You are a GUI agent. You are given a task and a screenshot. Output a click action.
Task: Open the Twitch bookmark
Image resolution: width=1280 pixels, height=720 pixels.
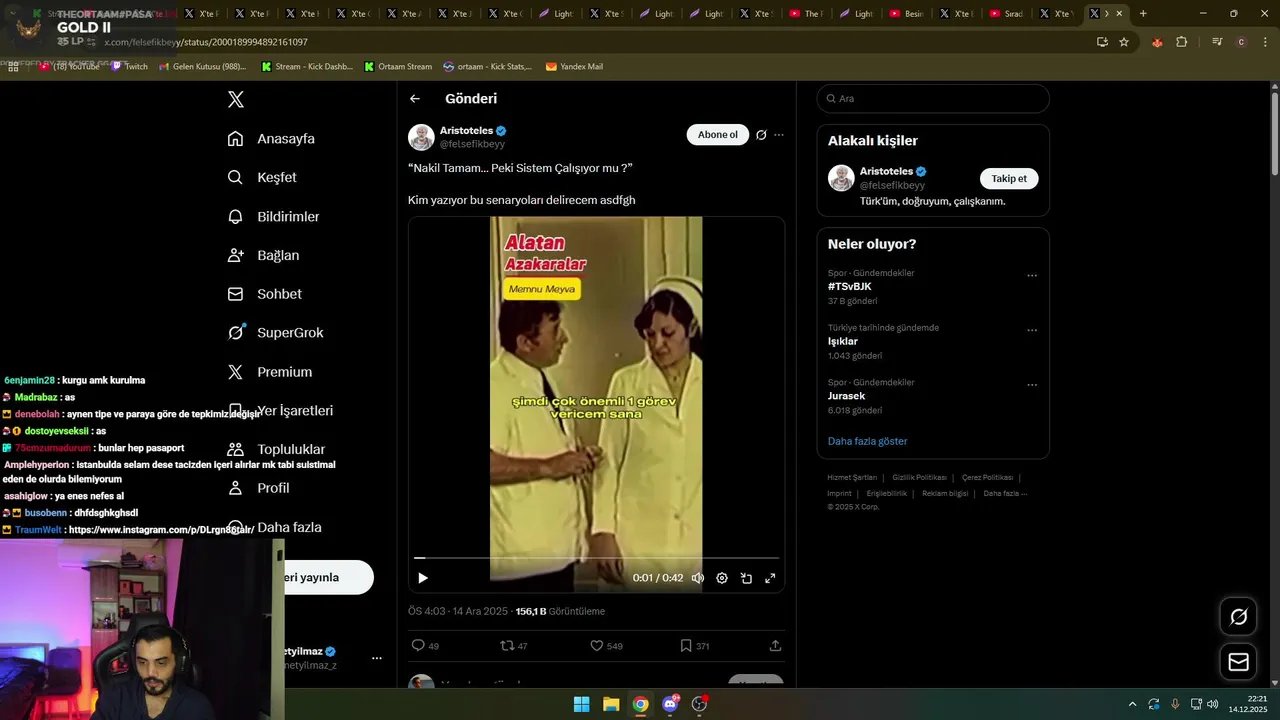[x=129, y=67]
